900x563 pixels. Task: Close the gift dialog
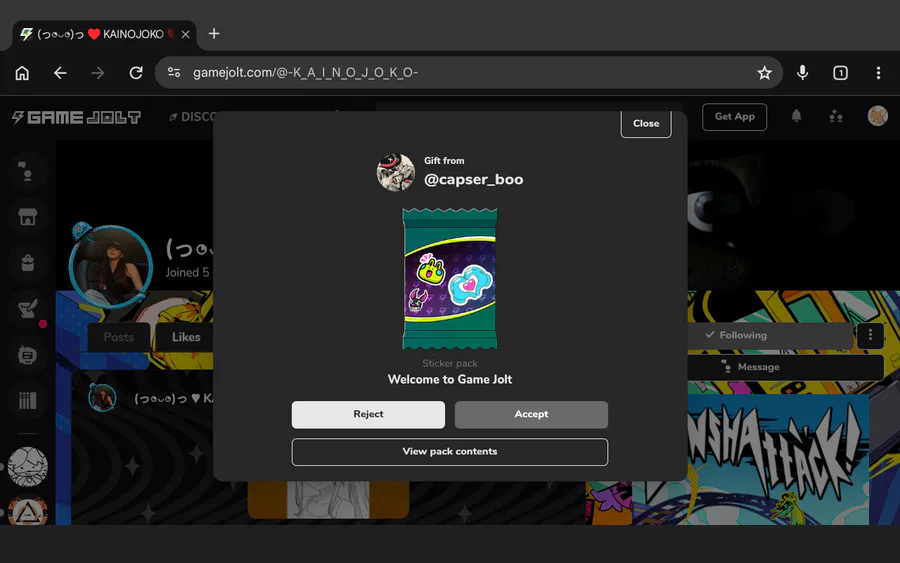pos(646,123)
